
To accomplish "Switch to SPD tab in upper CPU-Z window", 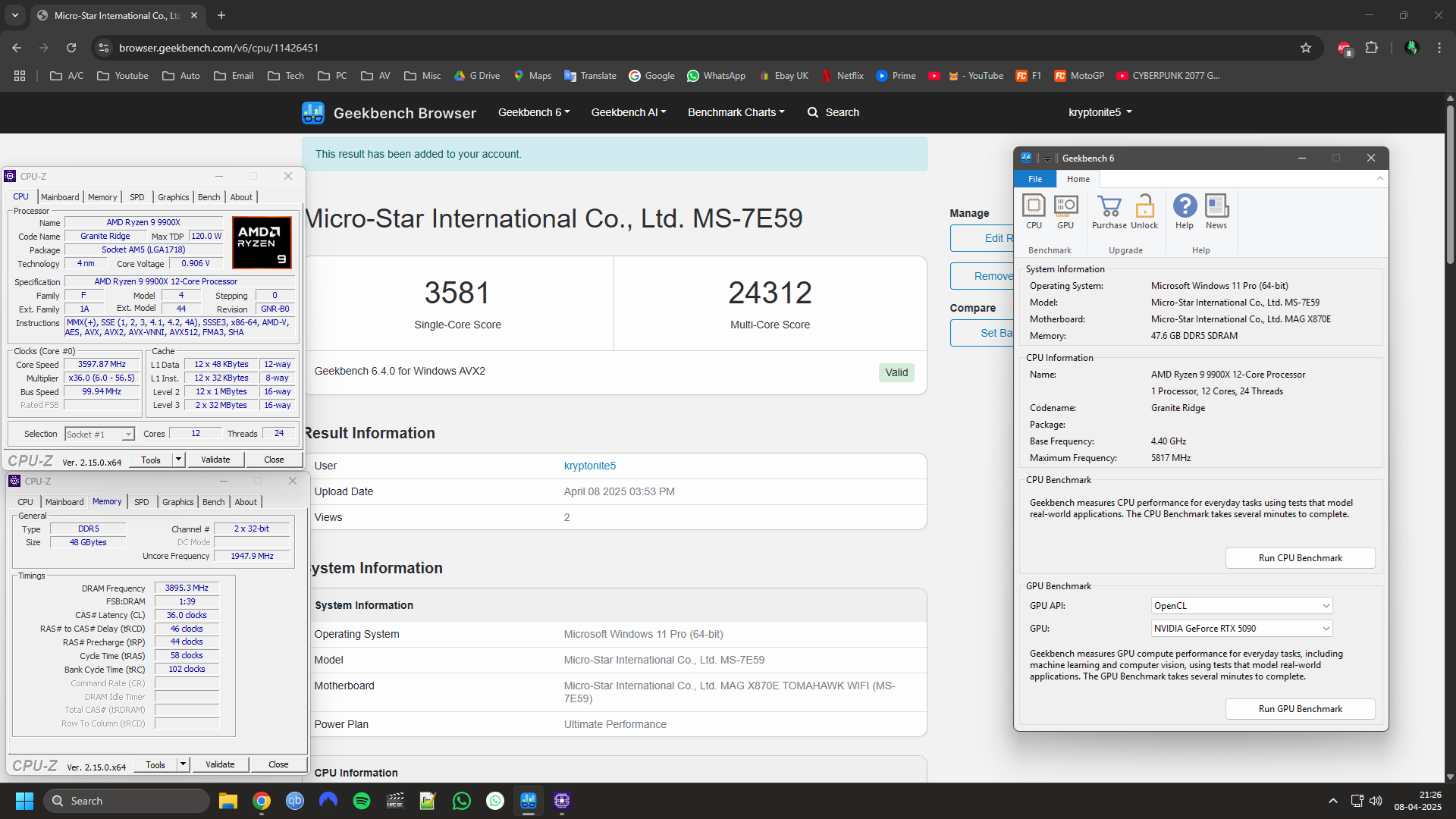I will (136, 197).
